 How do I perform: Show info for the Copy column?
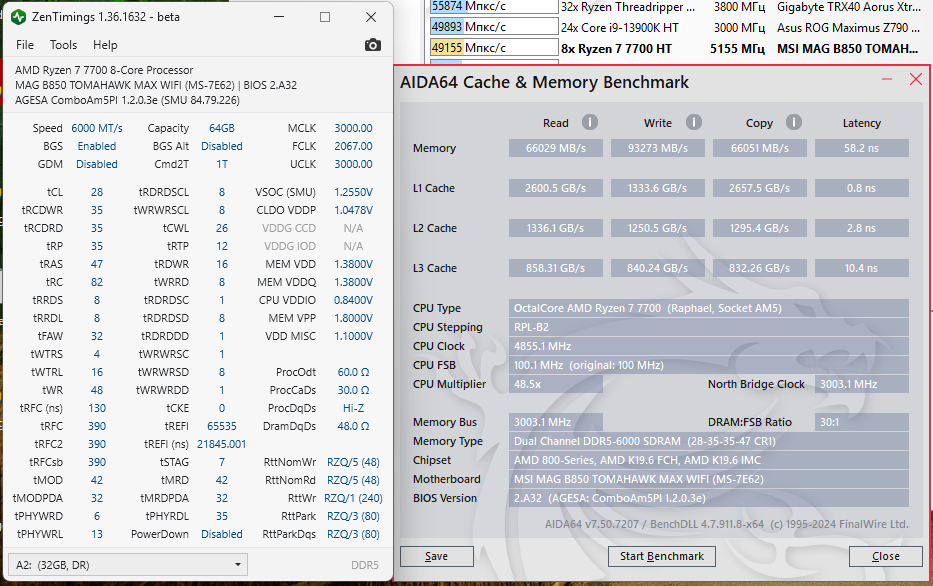click(794, 123)
